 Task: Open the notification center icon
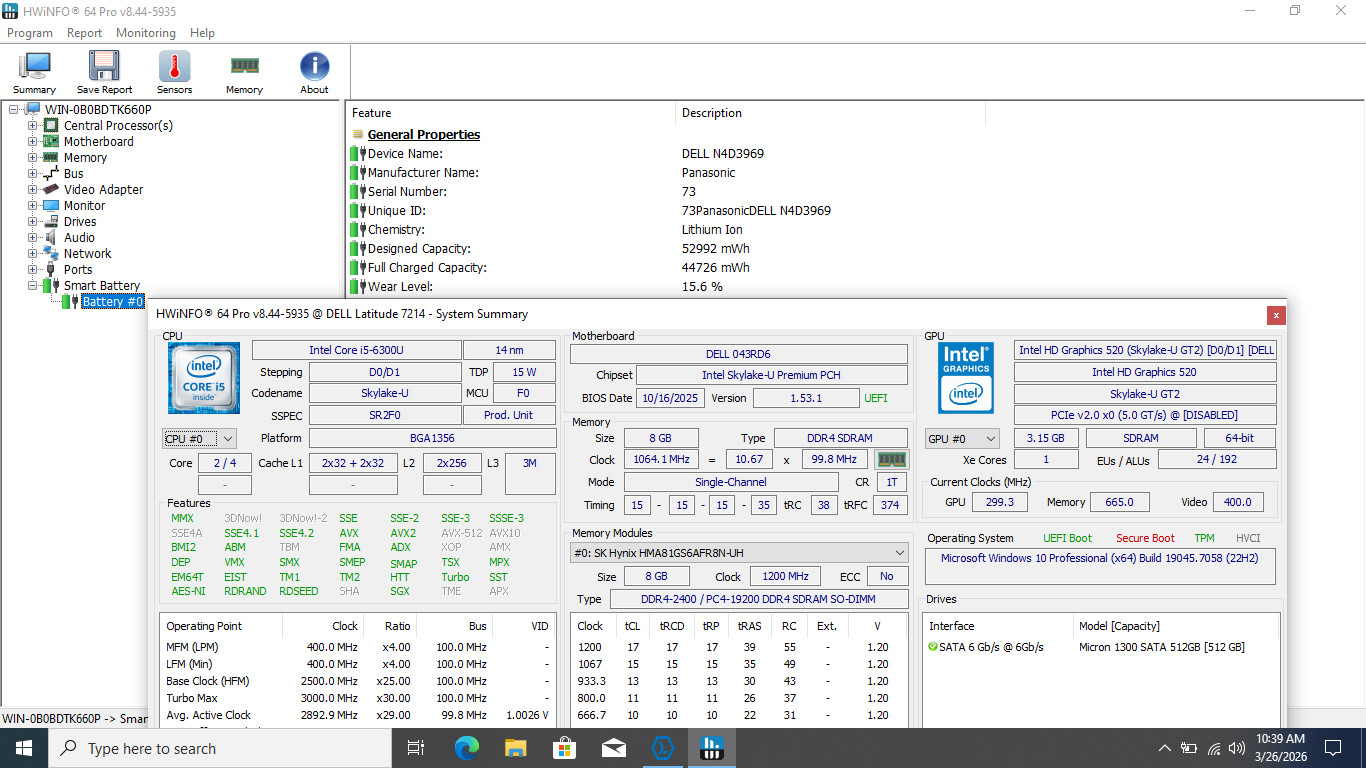[1332, 748]
